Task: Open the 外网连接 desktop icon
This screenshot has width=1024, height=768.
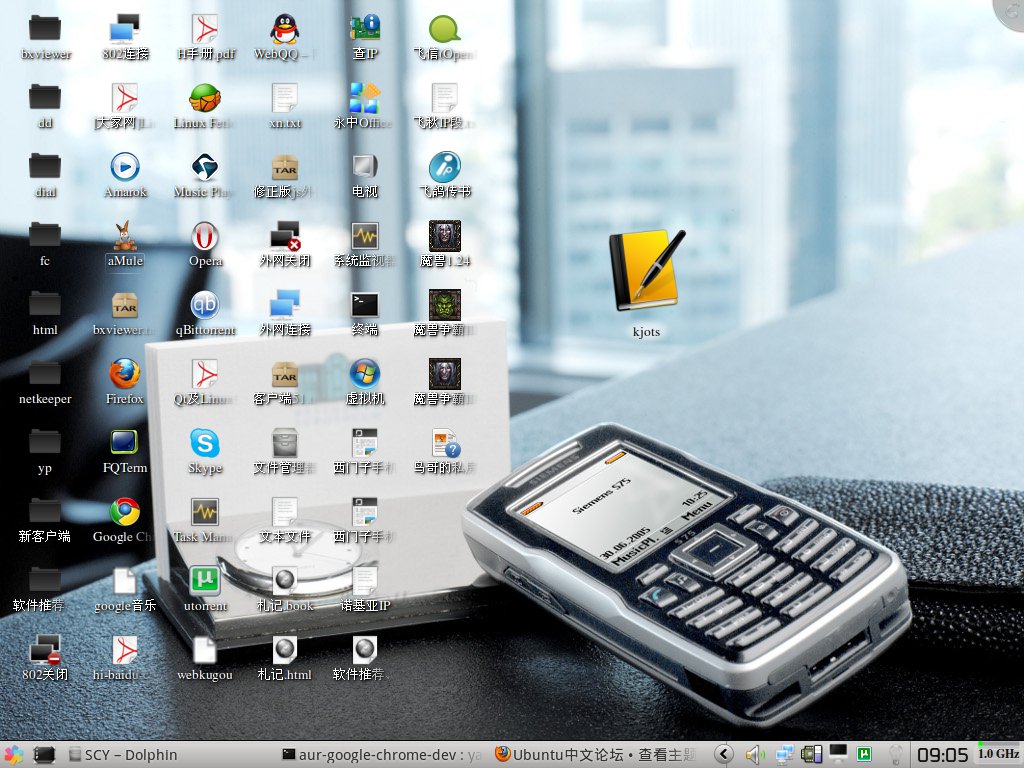Action: pos(285,306)
